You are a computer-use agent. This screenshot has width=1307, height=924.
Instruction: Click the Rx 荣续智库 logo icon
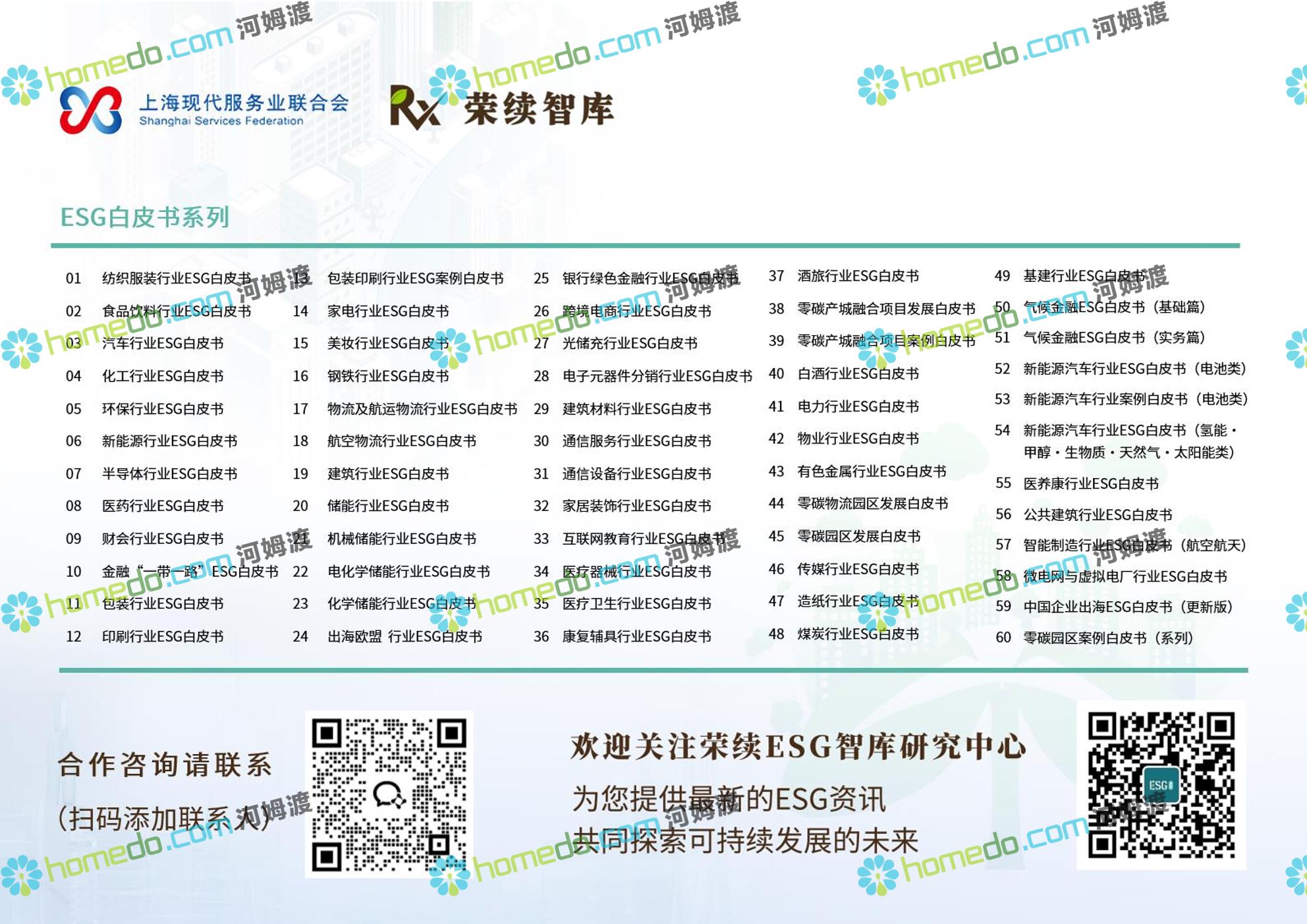[x=414, y=107]
